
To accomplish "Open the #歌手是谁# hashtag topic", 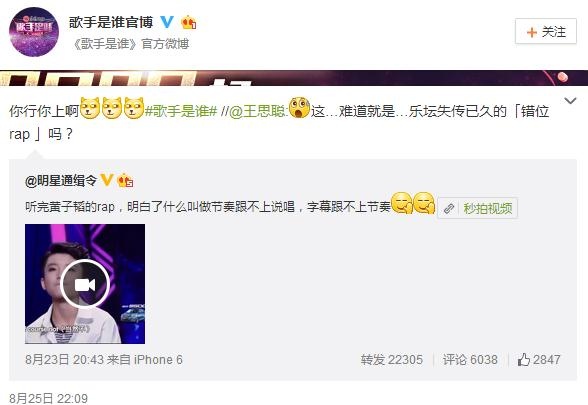I will 181,111.
